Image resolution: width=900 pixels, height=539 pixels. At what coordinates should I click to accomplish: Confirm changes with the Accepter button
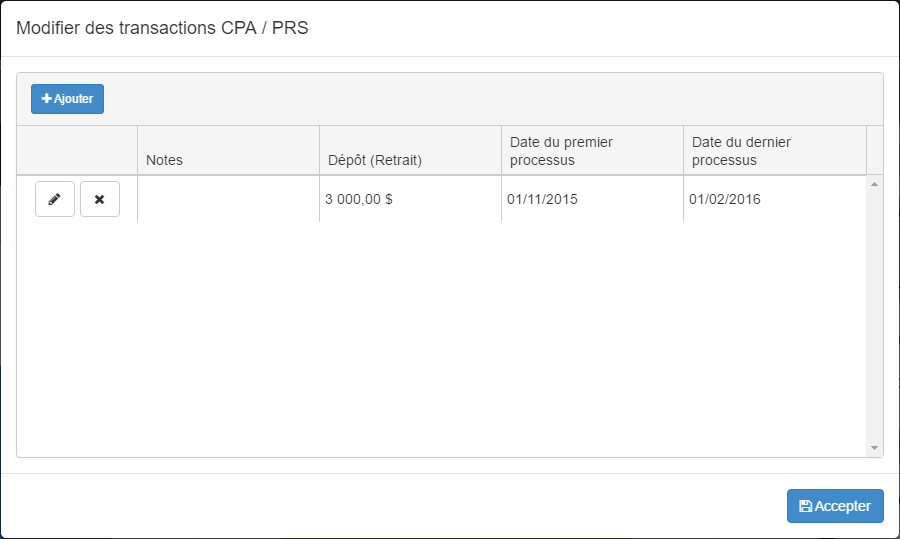[835, 506]
